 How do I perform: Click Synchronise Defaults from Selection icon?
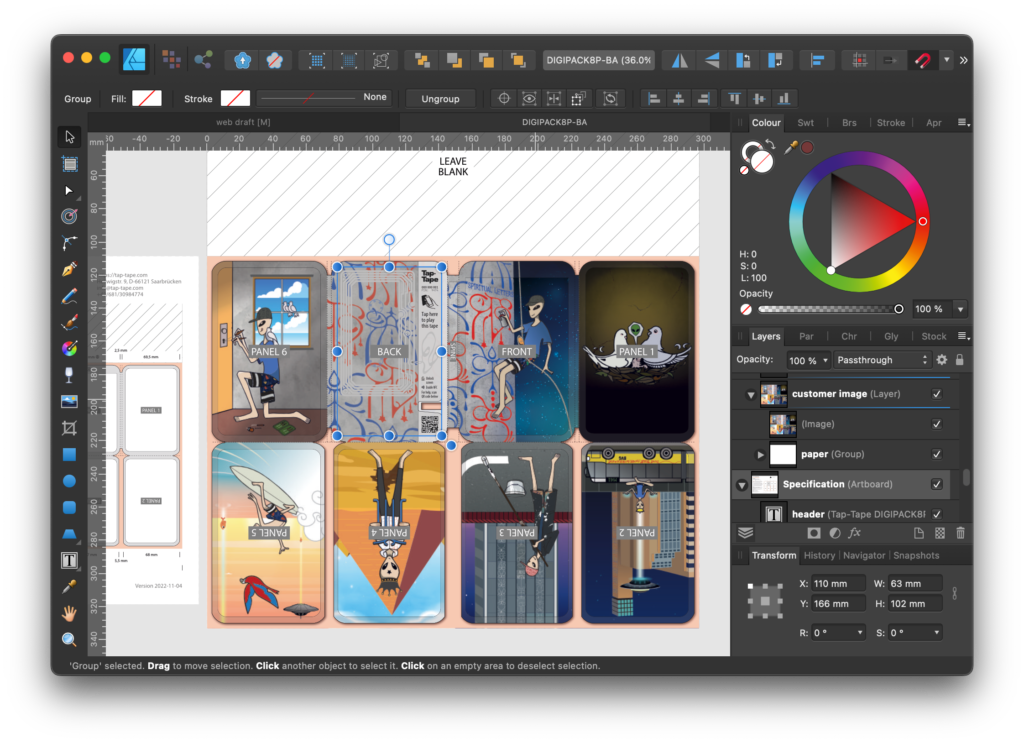(x=242, y=61)
